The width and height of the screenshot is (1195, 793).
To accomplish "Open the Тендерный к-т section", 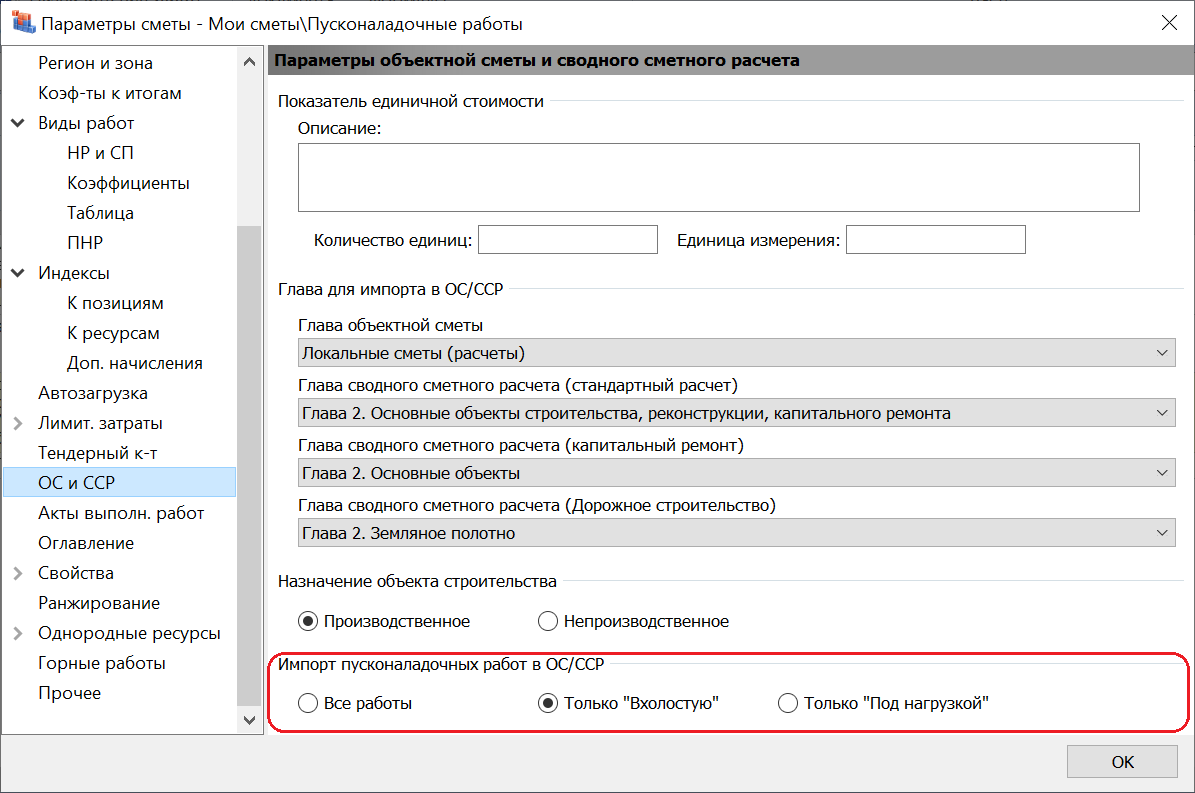I will [98, 453].
